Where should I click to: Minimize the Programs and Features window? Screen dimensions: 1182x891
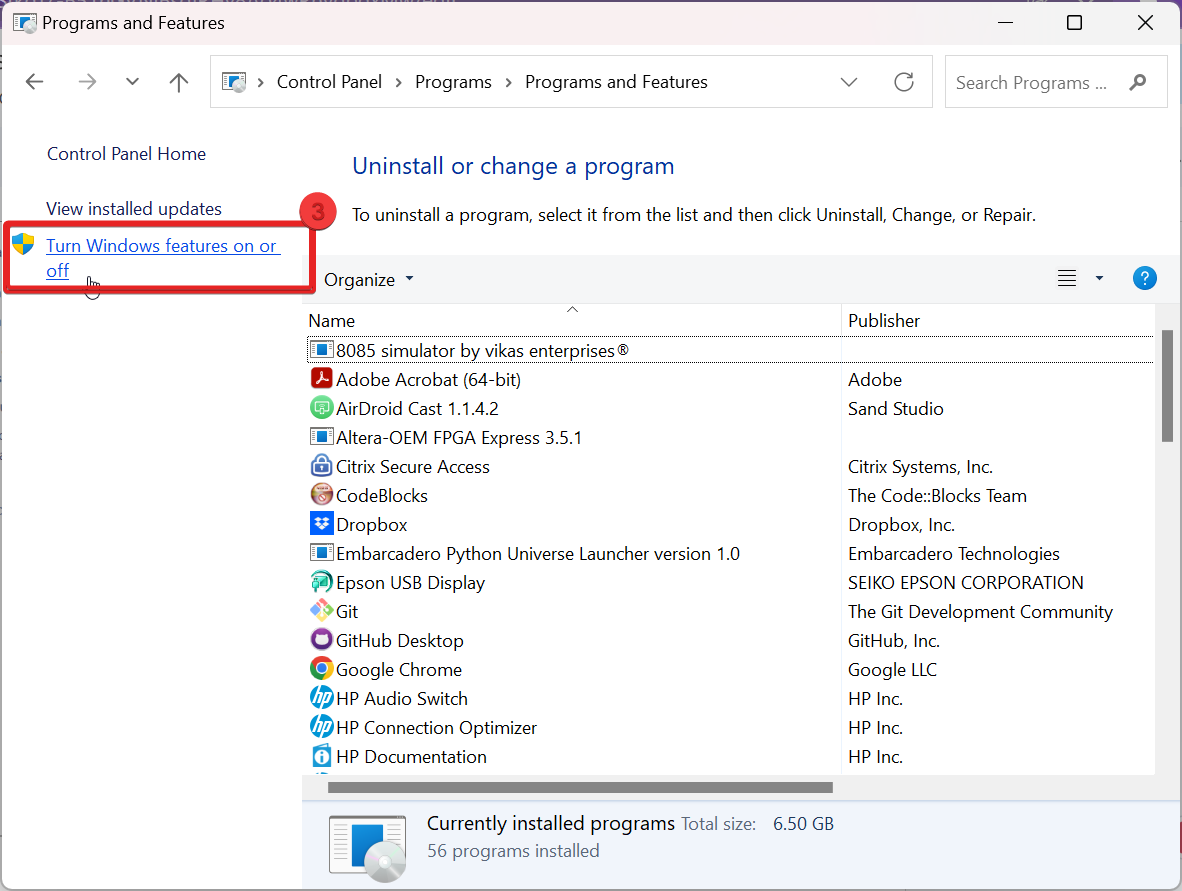point(1005,23)
